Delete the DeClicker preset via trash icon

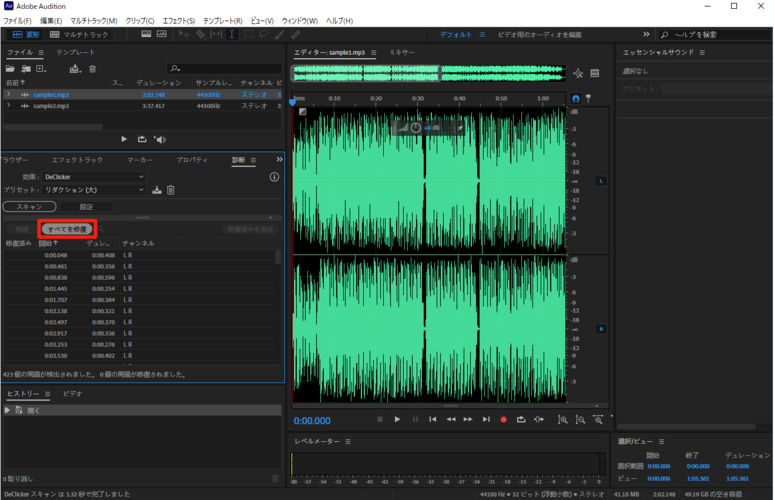click(x=171, y=190)
